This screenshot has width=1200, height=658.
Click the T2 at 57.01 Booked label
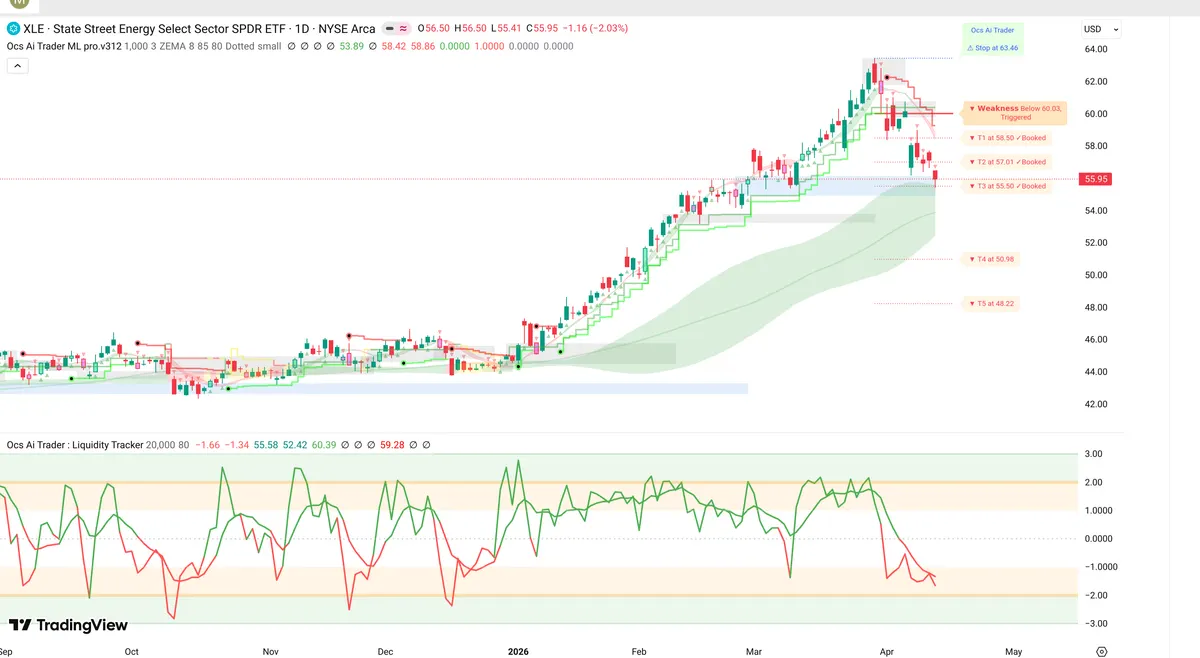click(x=1008, y=161)
